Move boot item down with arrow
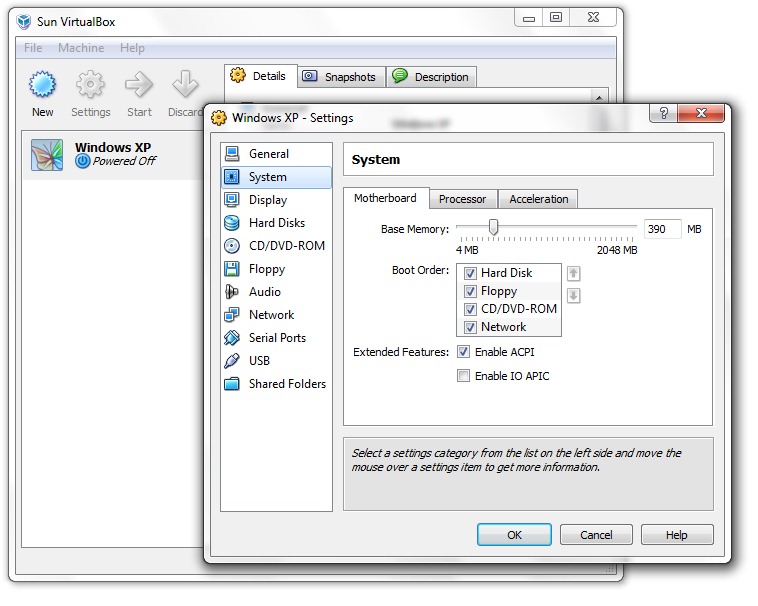This screenshot has height=606, width=758. pos(573,295)
